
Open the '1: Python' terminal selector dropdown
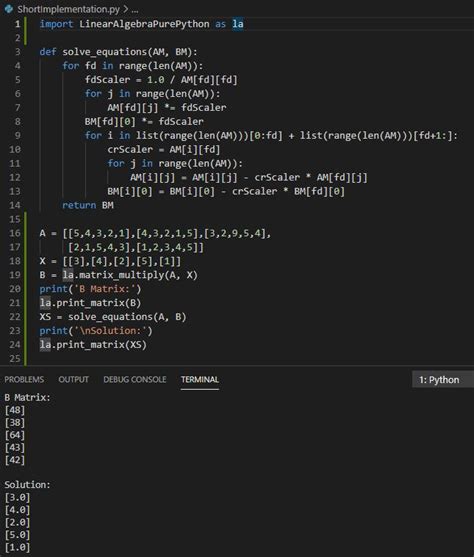[443, 380]
